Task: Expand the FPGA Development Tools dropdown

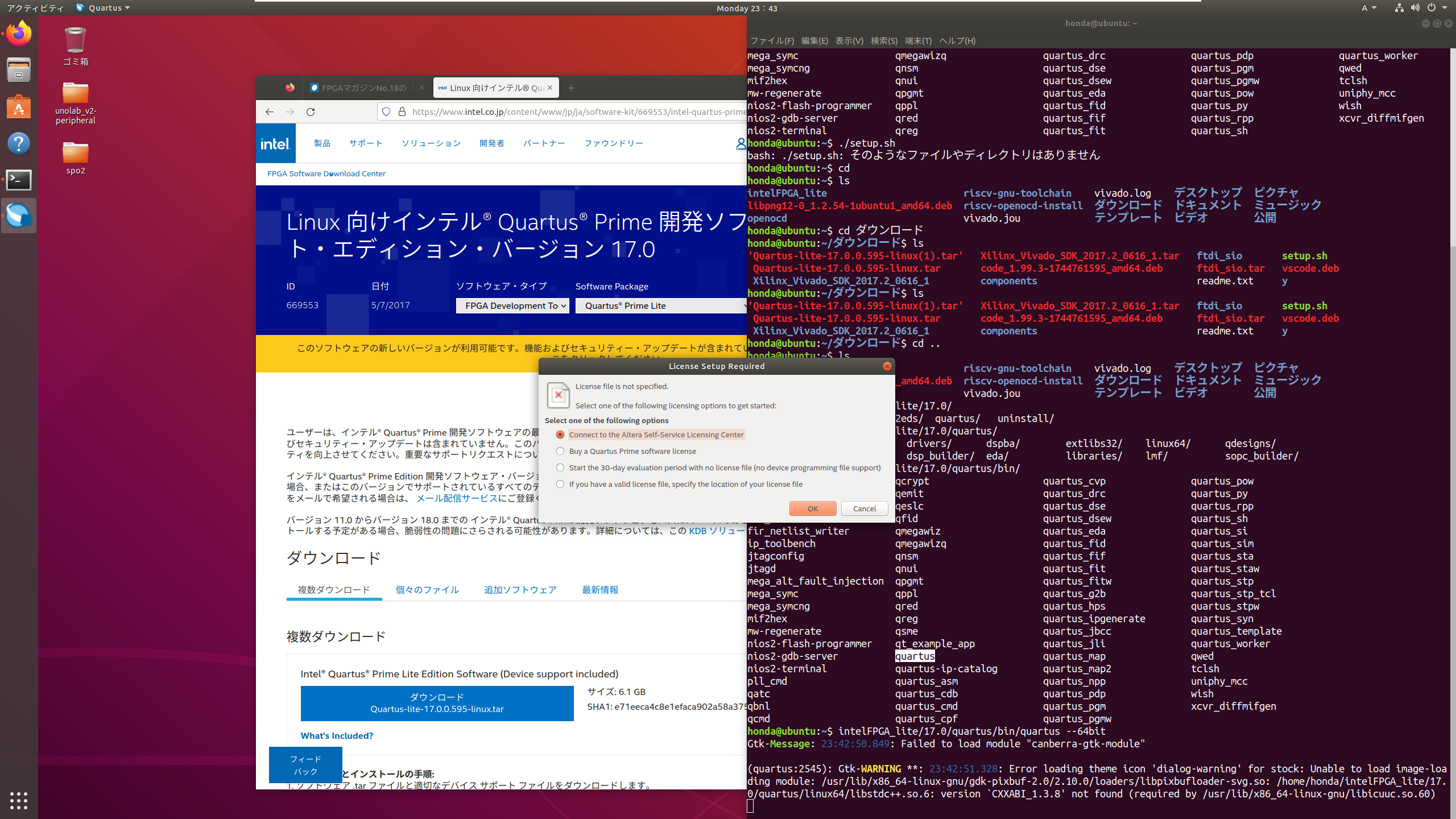Action: coord(512,306)
